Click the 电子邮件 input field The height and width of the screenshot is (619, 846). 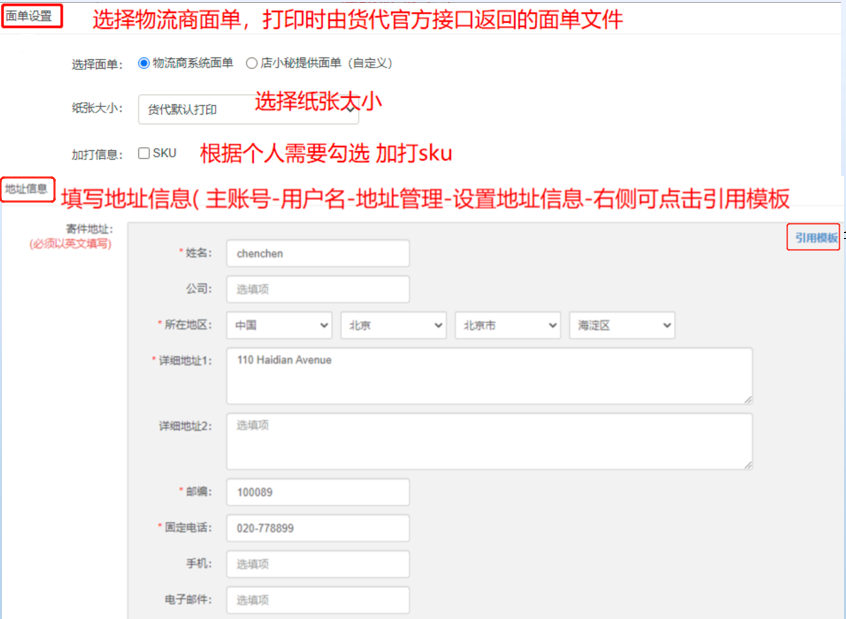[x=318, y=600]
